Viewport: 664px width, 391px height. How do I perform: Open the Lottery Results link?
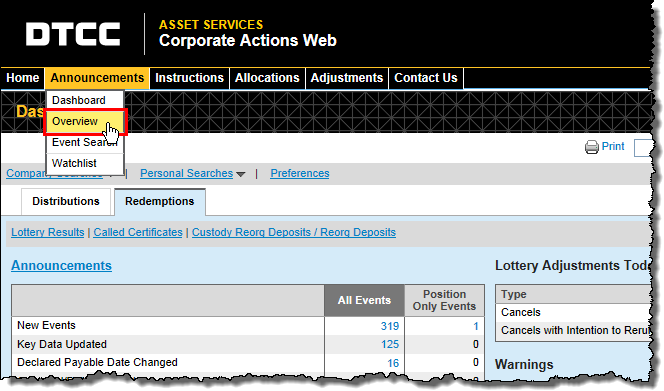coord(48,232)
